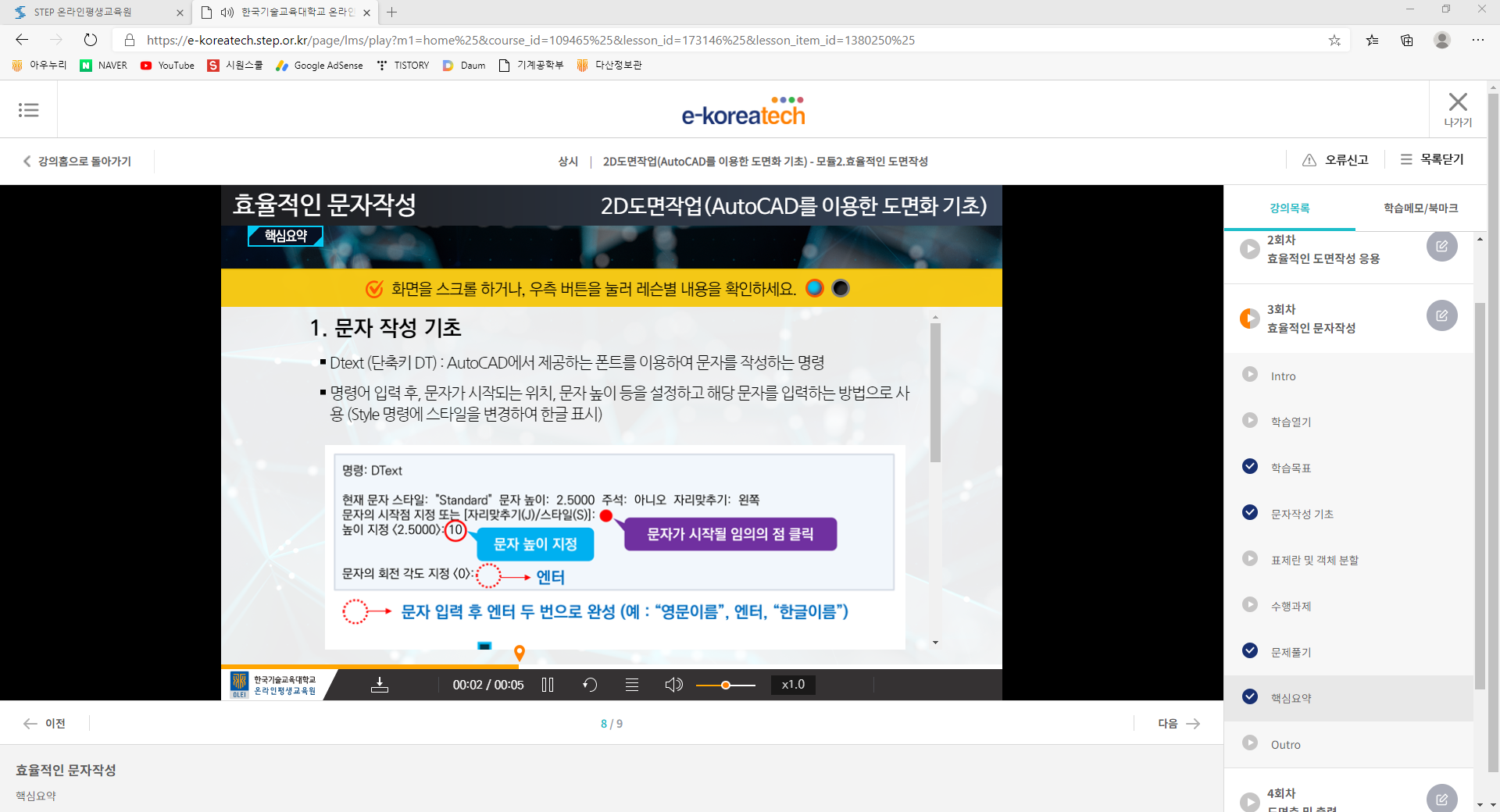
Task: Click the e-koreatech logo
Action: point(744,112)
